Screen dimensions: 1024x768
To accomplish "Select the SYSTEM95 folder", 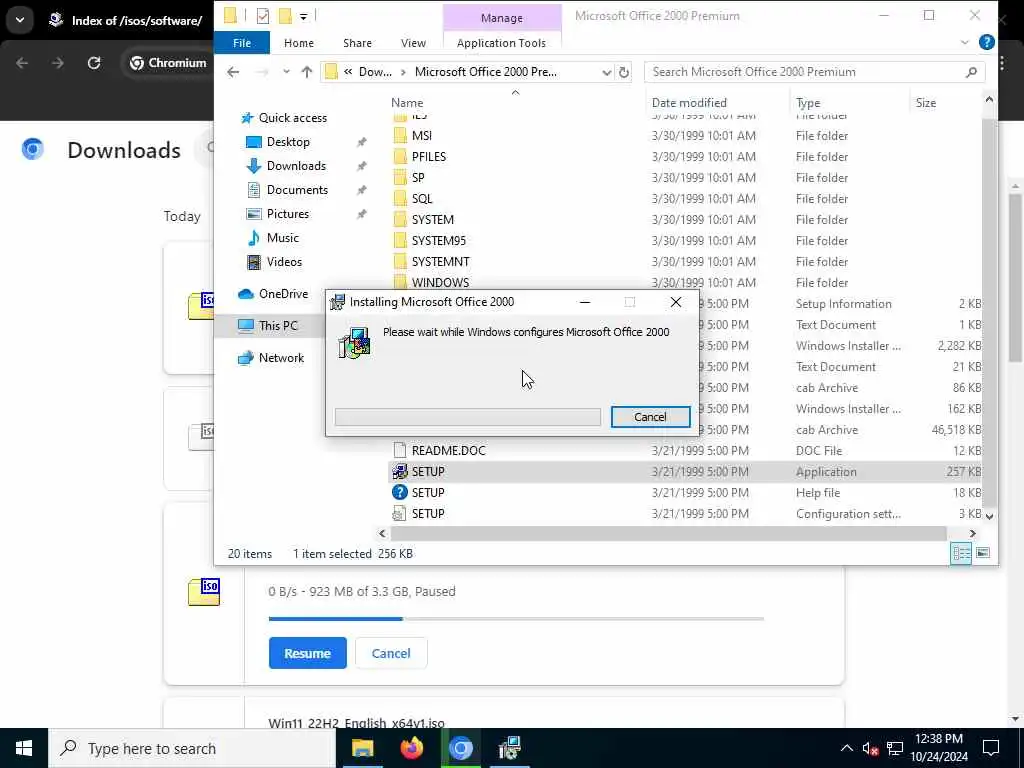I will 438,240.
